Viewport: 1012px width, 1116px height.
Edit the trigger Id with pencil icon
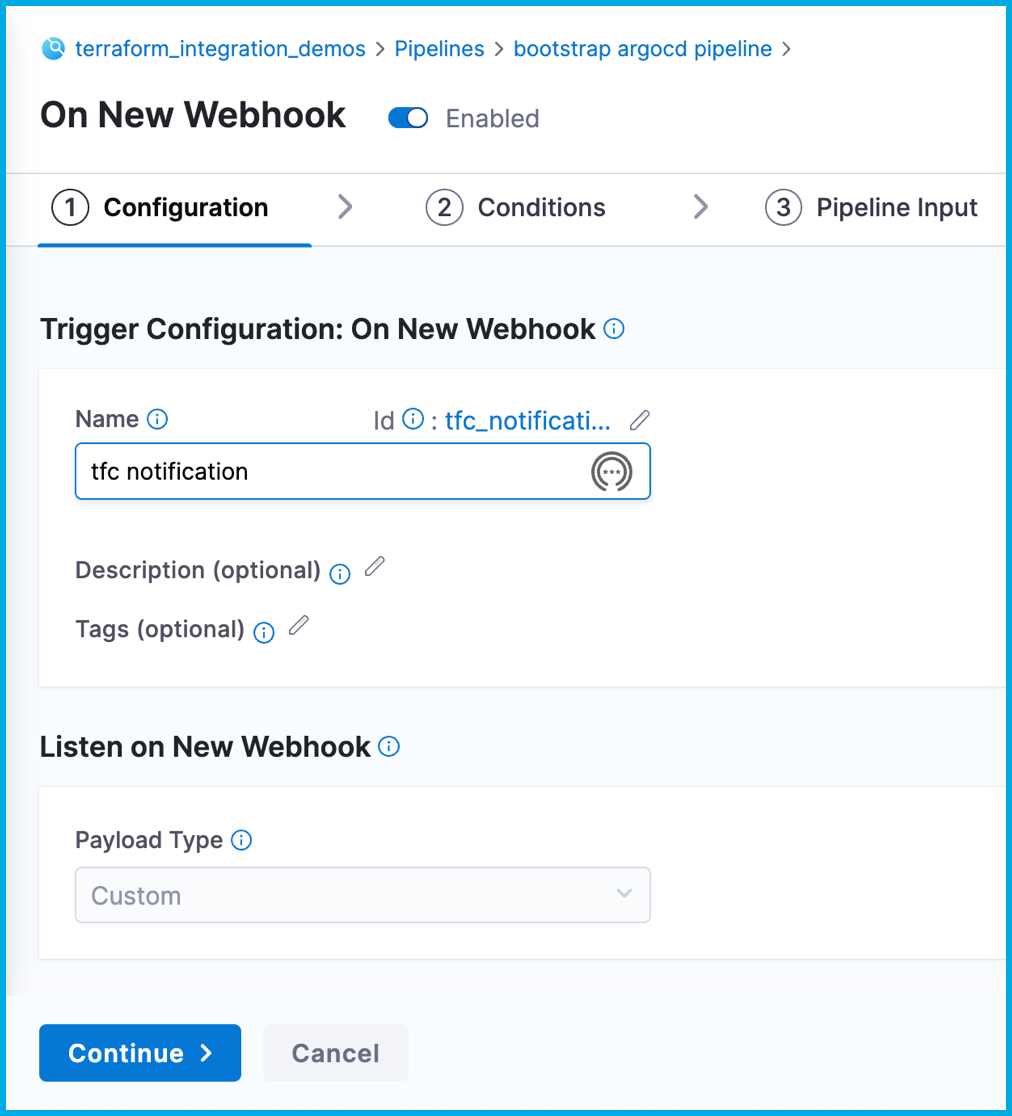640,420
